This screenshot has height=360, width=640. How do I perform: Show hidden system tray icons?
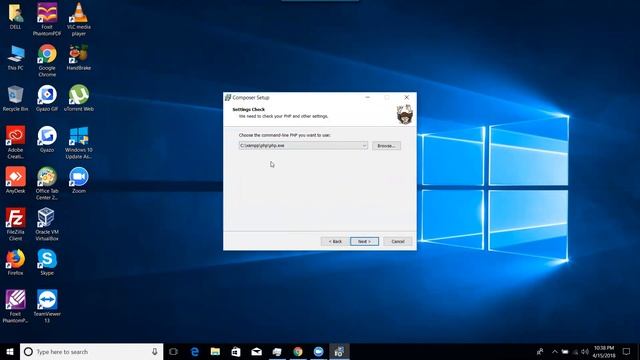click(x=554, y=351)
